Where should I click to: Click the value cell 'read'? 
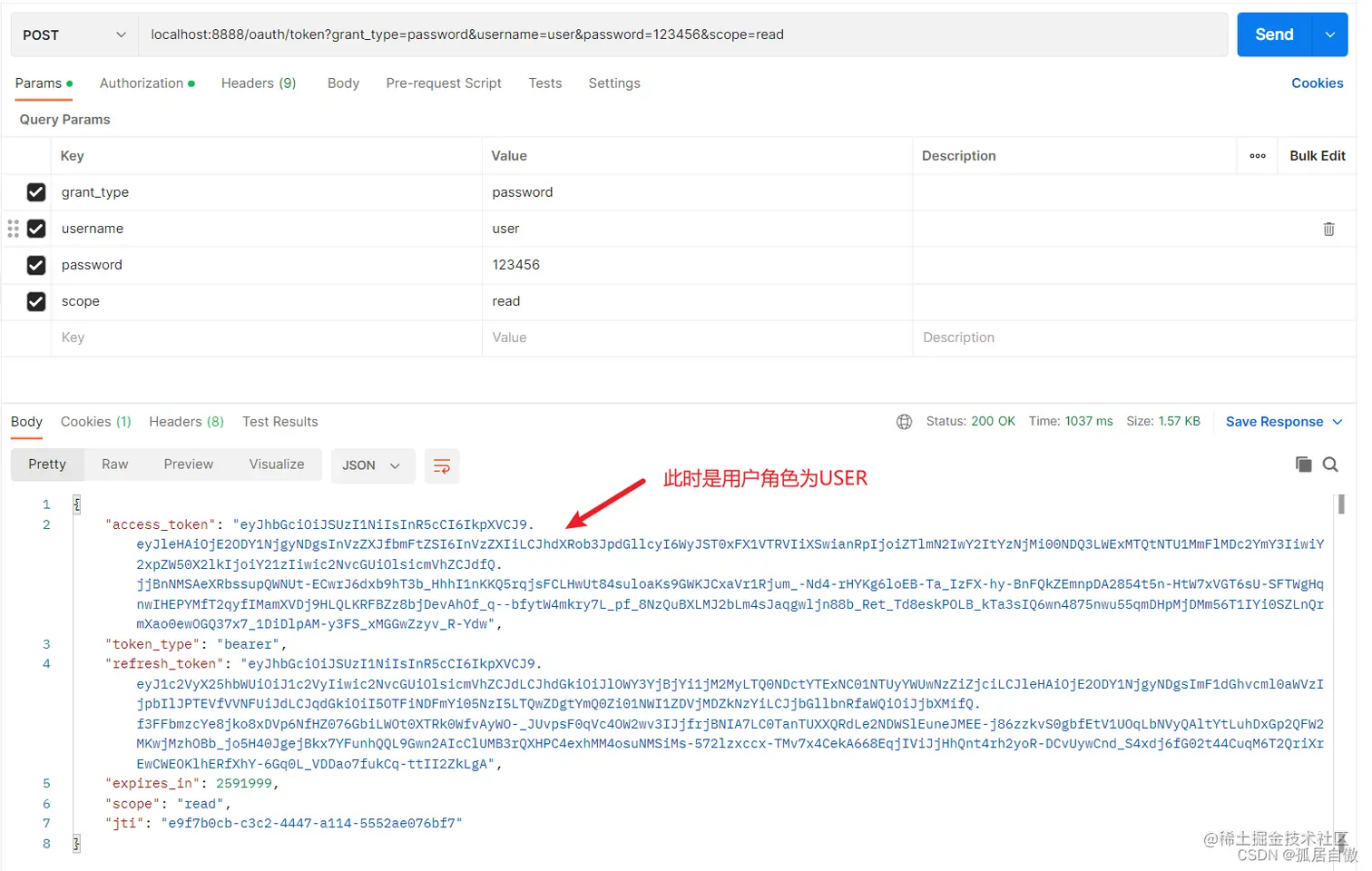click(x=697, y=301)
